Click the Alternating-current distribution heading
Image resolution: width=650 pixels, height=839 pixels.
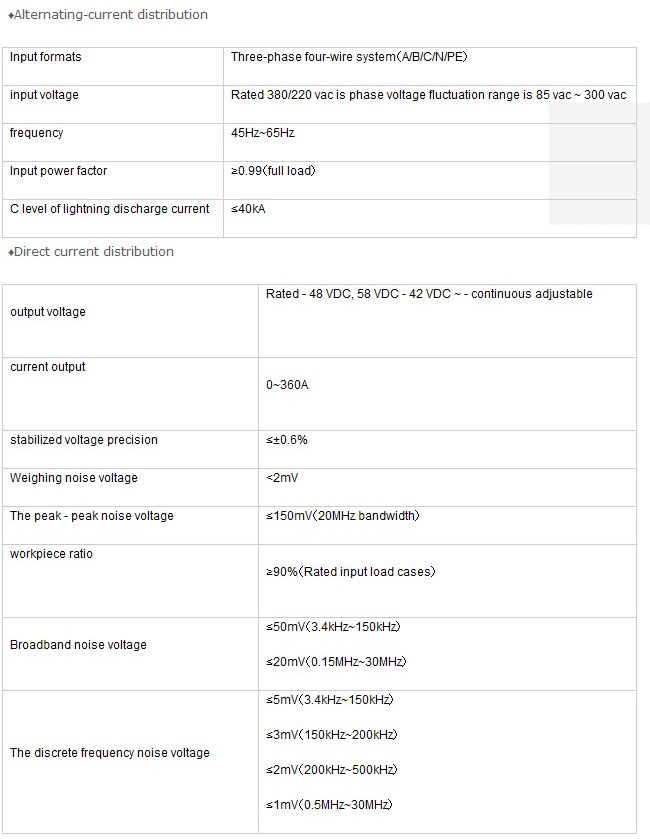point(109,15)
